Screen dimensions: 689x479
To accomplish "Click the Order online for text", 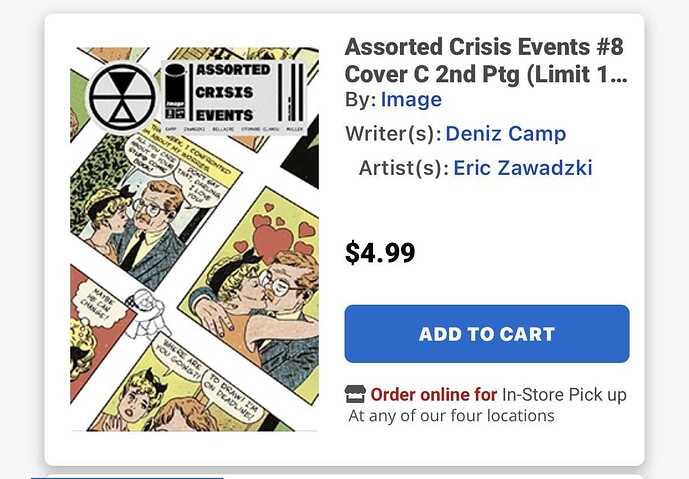I will coord(433,394).
